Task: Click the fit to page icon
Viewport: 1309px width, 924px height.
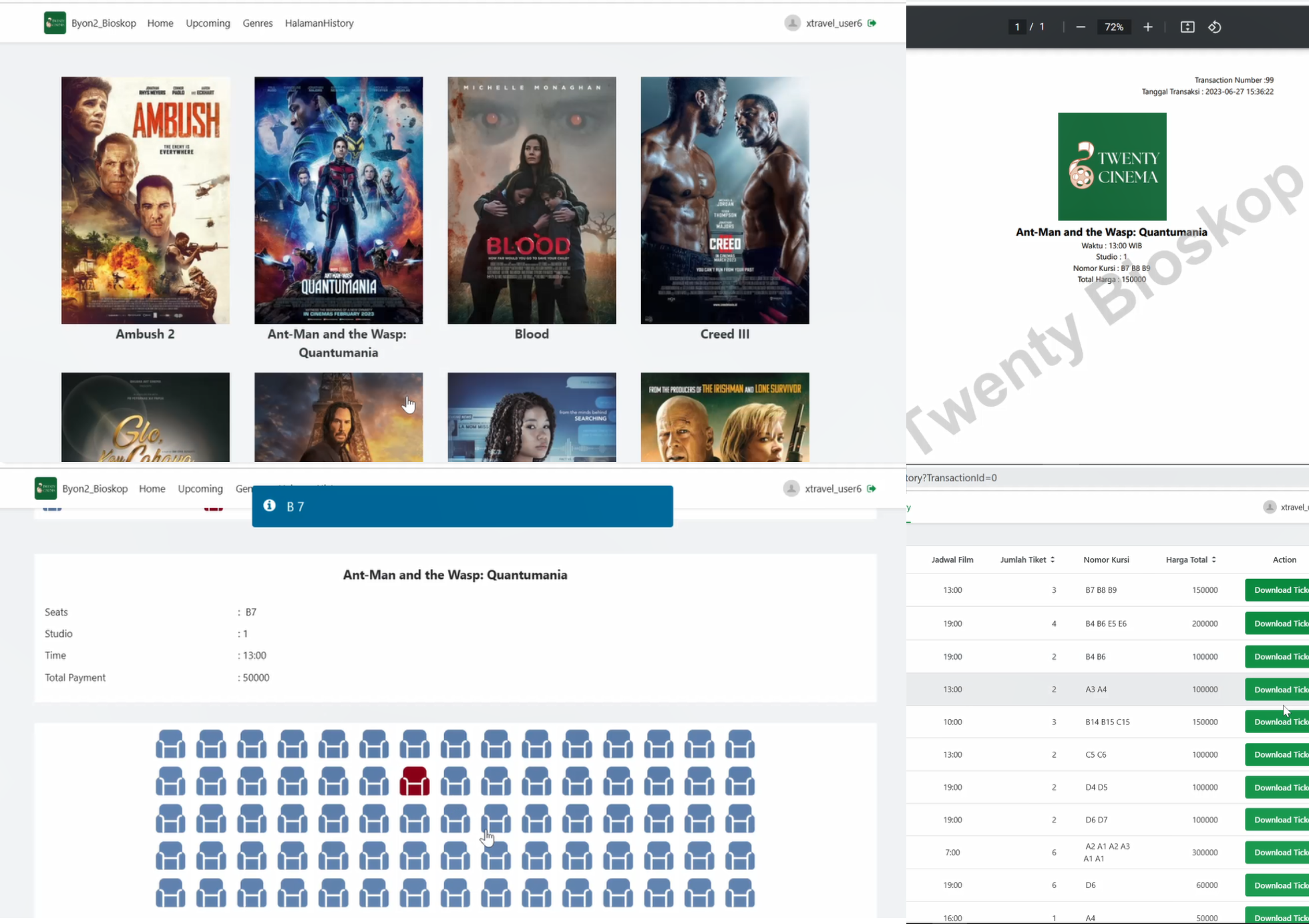Action: point(1187,27)
